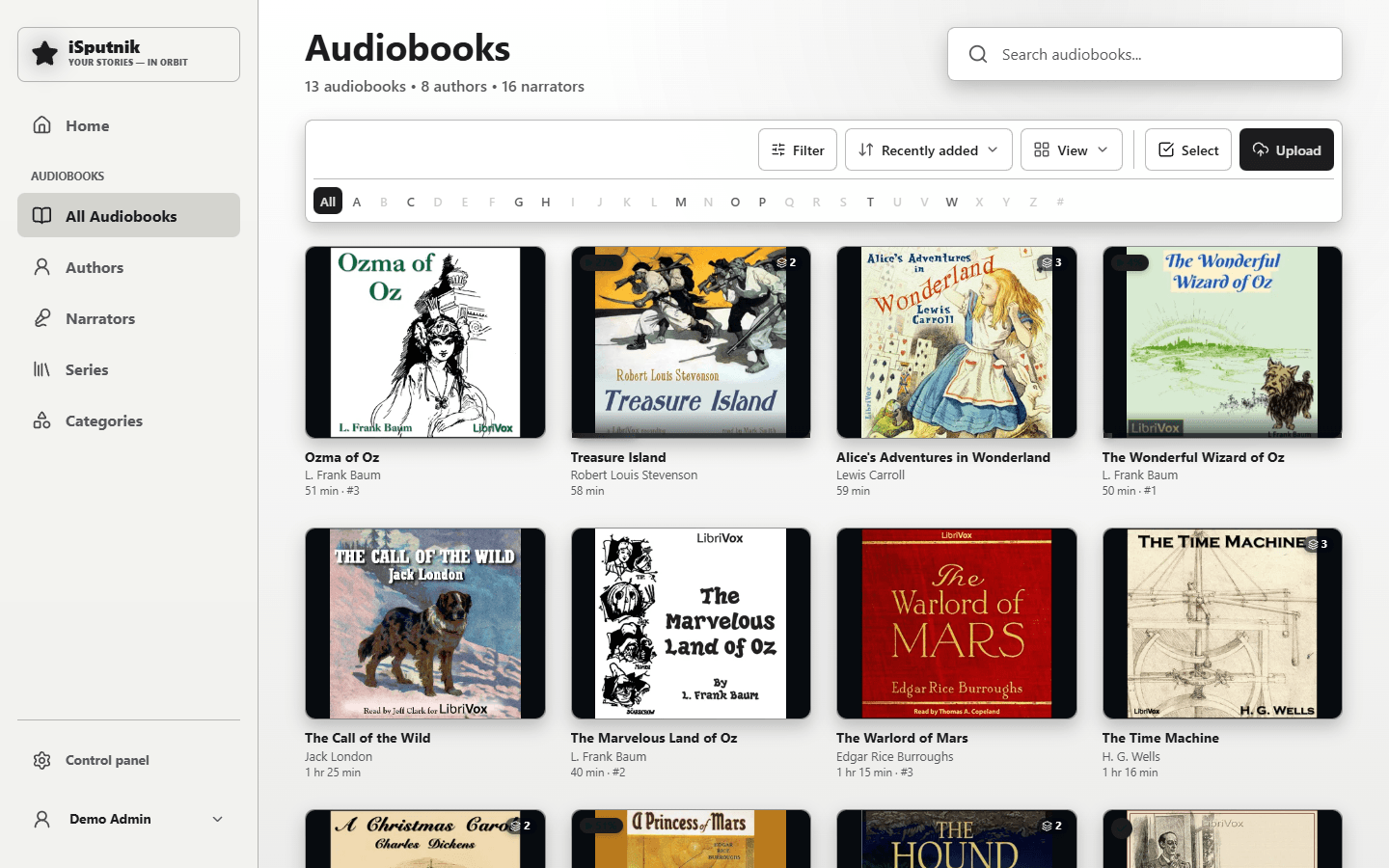The image size is (1389, 868).
Task: Filter audiobooks by letter A
Action: coord(357,202)
